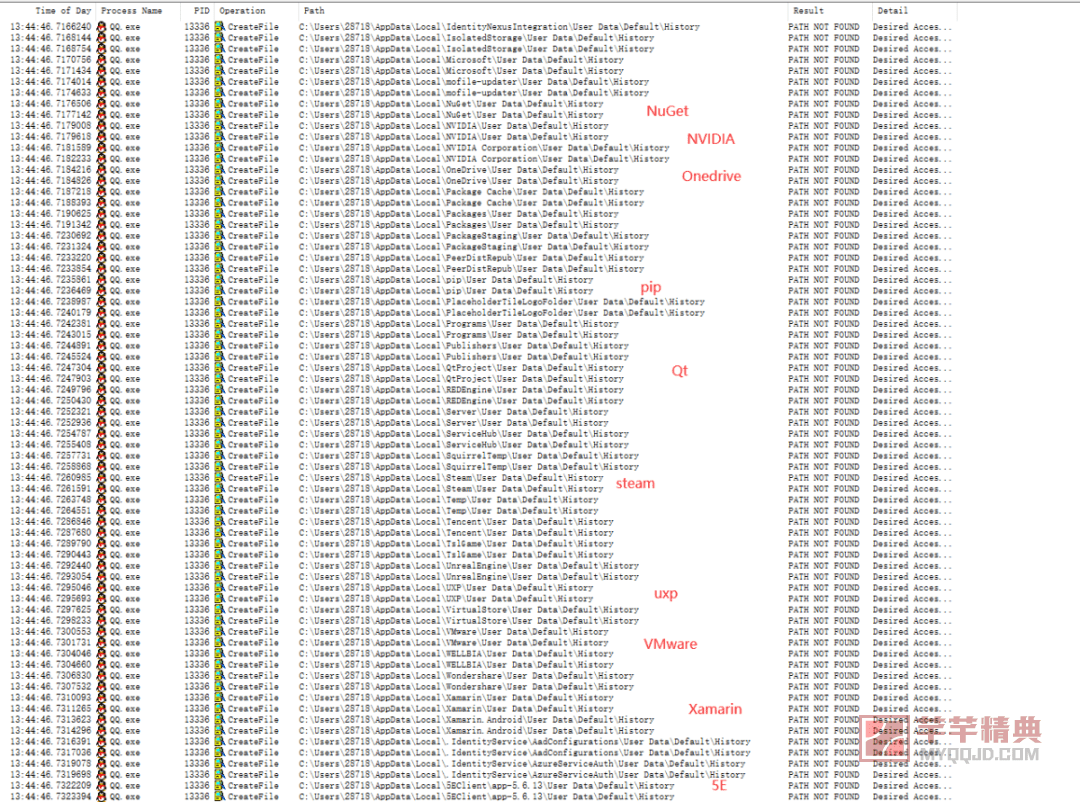Image resolution: width=1080 pixels, height=802 pixels.
Task: Click the QQ penguin icon at 13:44:46.7166240
Action: tap(102, 27)
